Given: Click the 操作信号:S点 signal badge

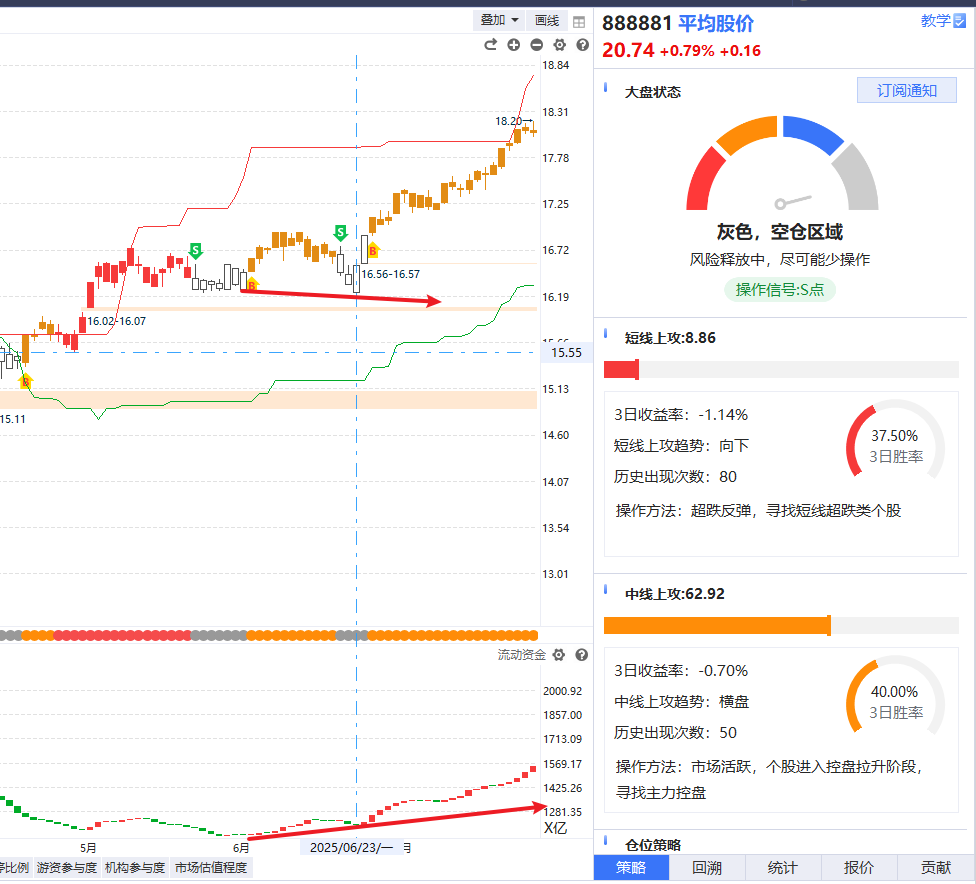Looking at the screenshot, I should click(x=780, y=290).
